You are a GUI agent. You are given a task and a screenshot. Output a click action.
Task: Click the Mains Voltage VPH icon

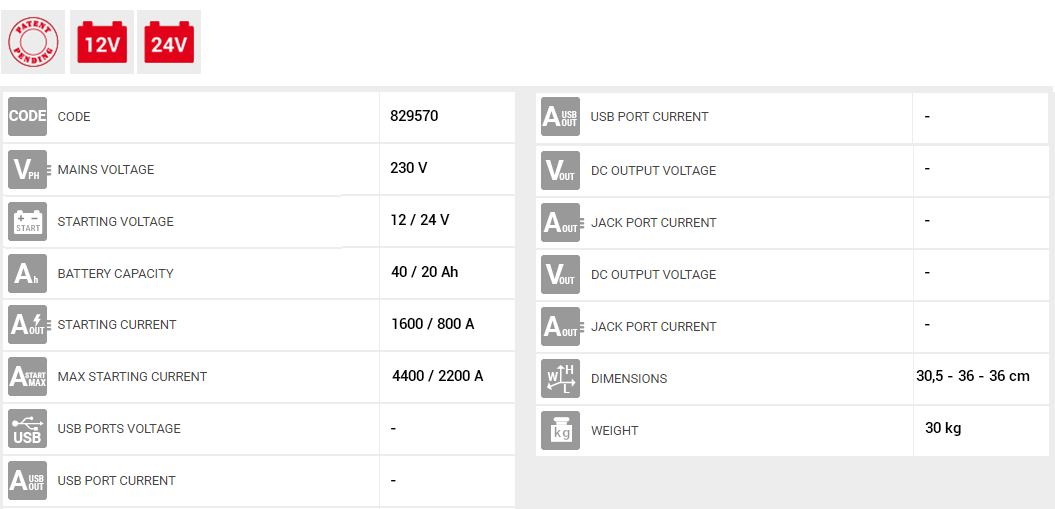coord(27,169)
